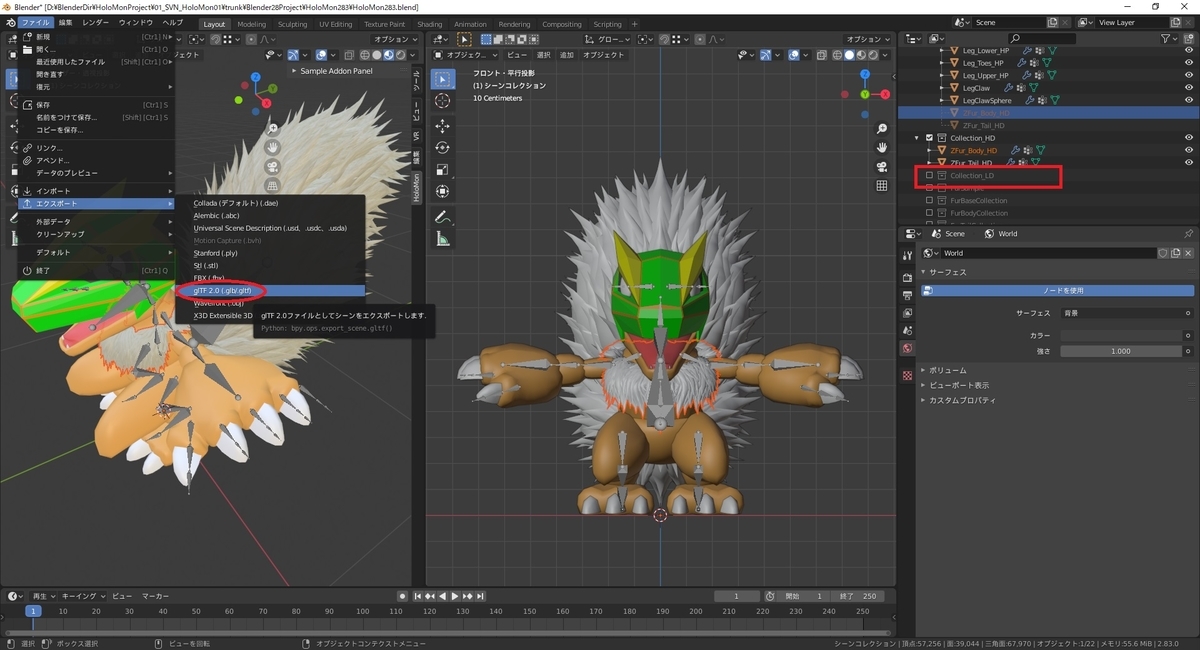Image resolution: width=1200 pixels, height=650 pixels.
Task: Open the object mode dropdown in right viewport
Action: [466, 56]
